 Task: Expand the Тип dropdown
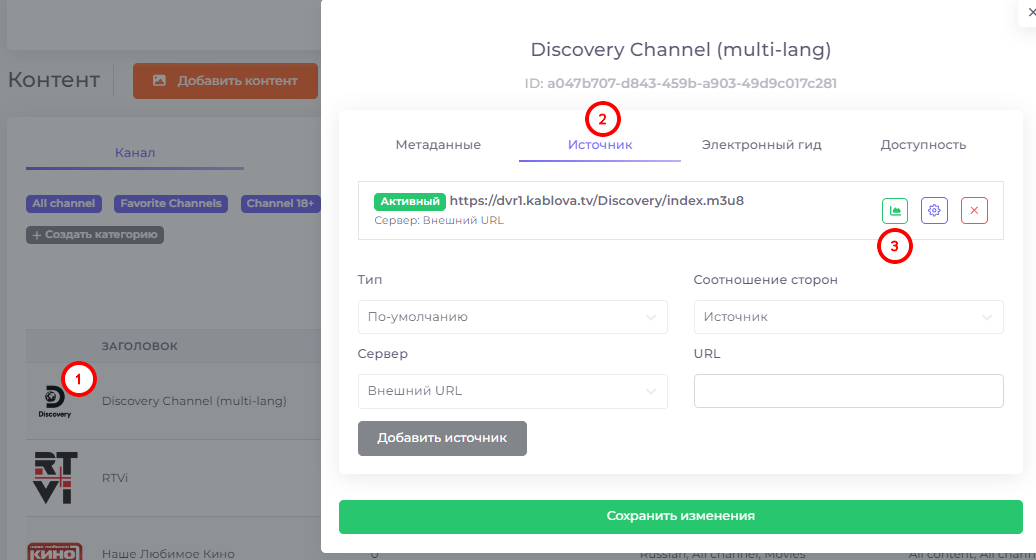tap(513, 317)
